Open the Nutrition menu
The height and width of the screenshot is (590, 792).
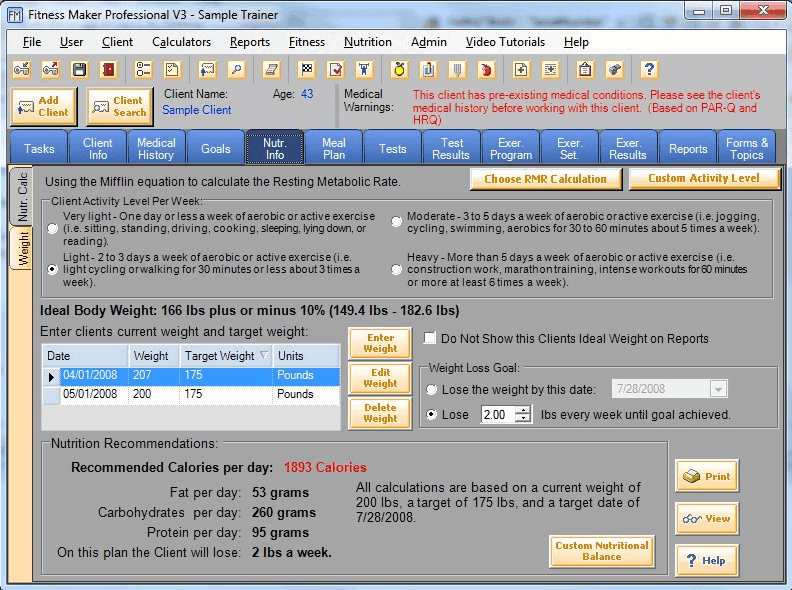pyautogui.click(x=368, y=42)
